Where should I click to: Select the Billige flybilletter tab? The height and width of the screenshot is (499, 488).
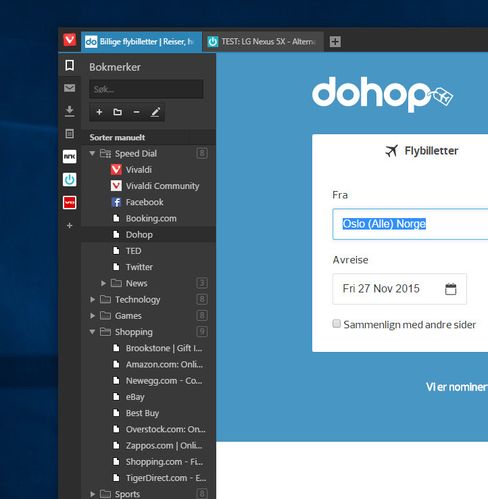click(x=141, y=42)
